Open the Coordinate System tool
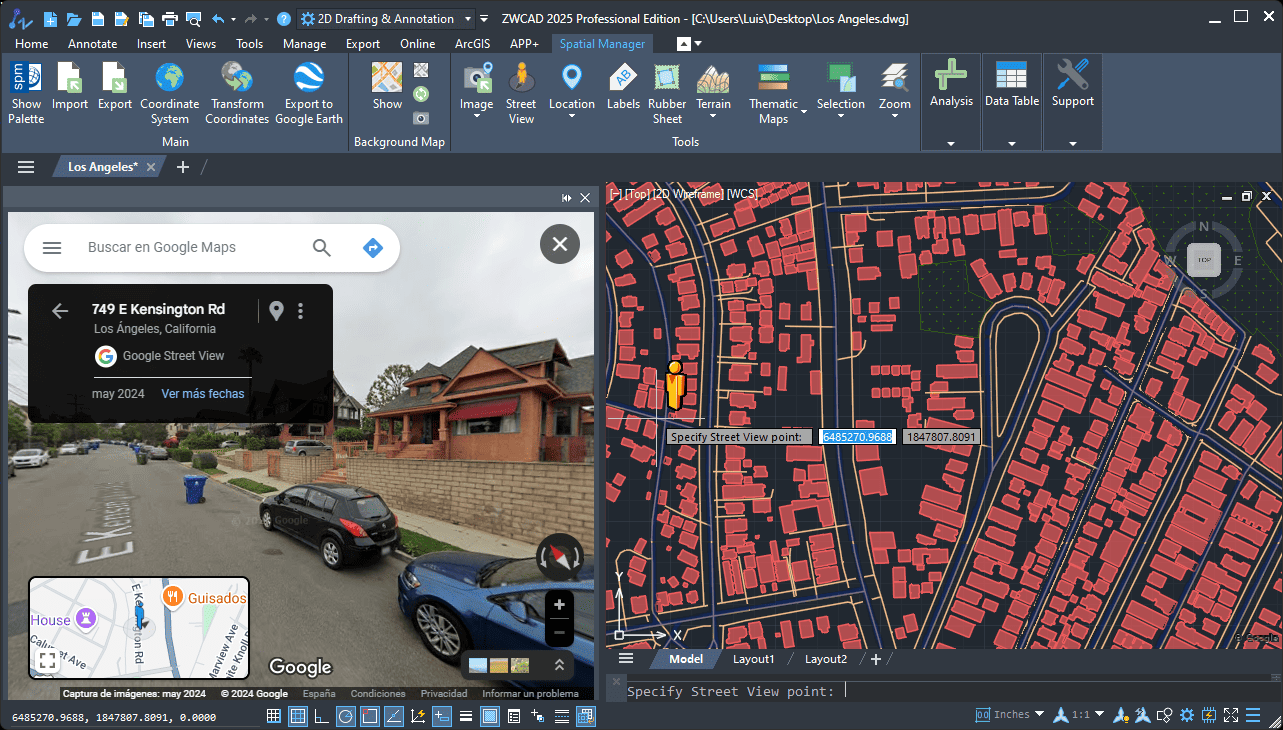 (x=170, y=93)
